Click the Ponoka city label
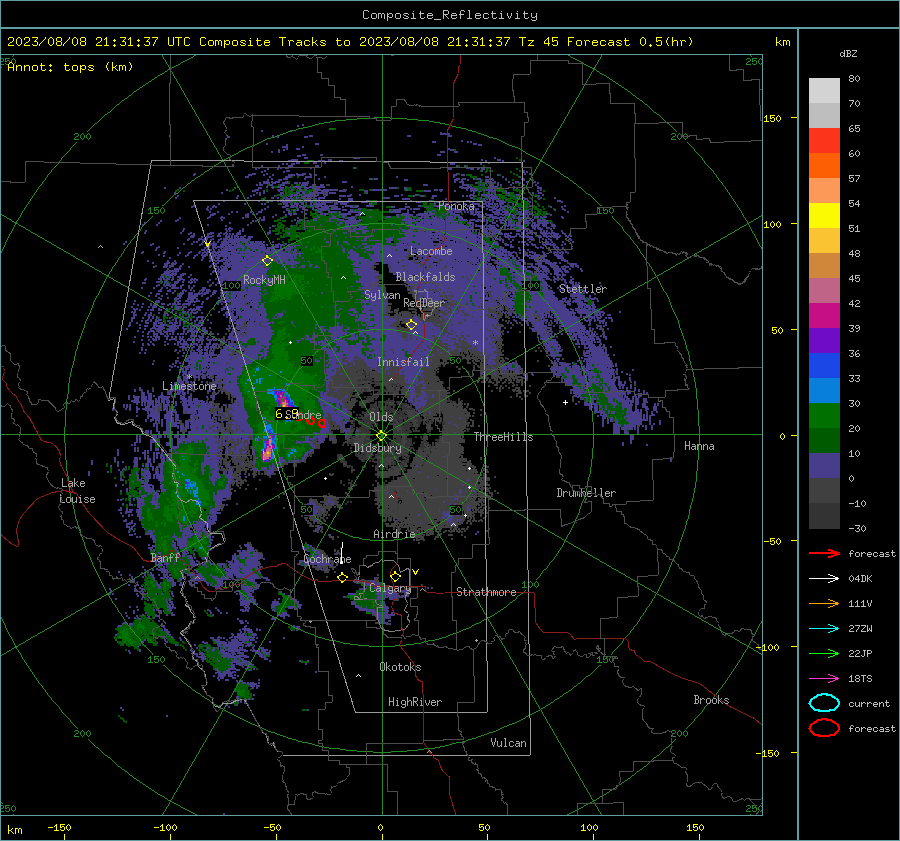The image size is (900, 841). [456, 206]
